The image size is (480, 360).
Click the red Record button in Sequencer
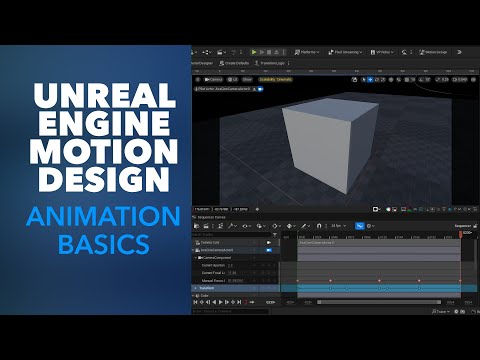[x=246, y=302]
